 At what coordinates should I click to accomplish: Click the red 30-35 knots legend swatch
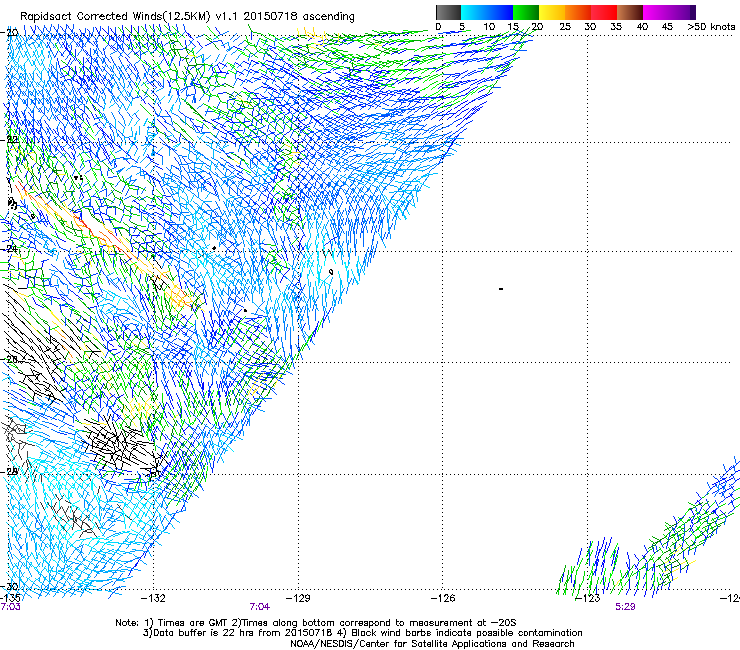pyautogui.click(x=604, y=12)
